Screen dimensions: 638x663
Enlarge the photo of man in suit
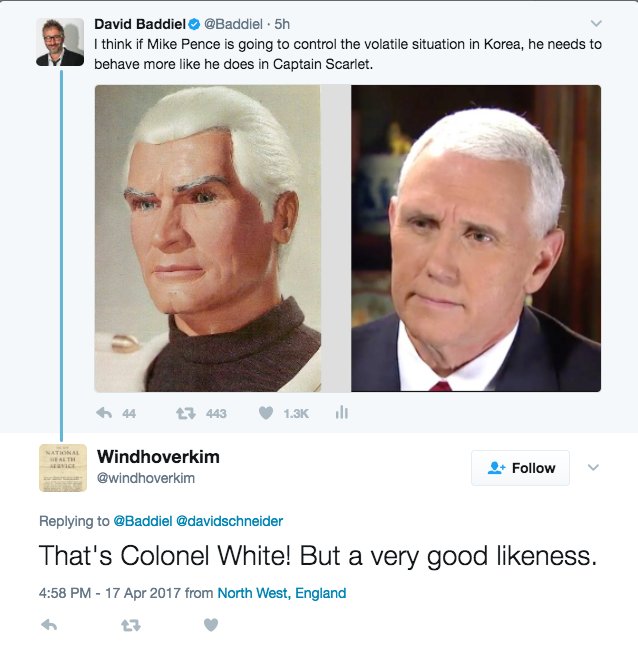tap(476, 238)
